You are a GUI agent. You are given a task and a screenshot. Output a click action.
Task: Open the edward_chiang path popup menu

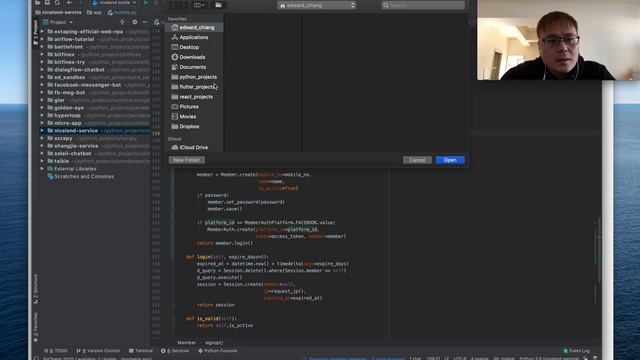pos(317,5)
